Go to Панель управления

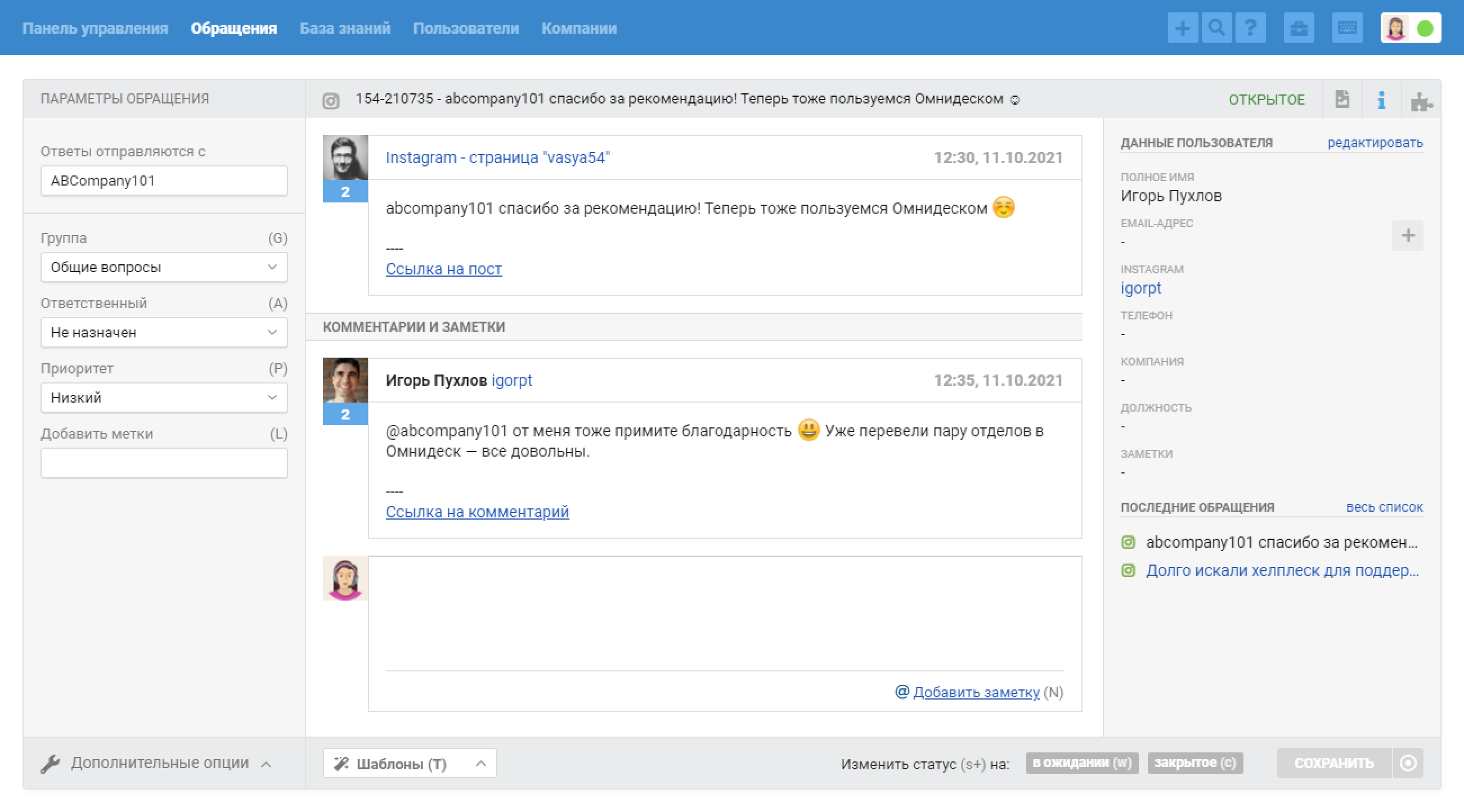(95, 28)
